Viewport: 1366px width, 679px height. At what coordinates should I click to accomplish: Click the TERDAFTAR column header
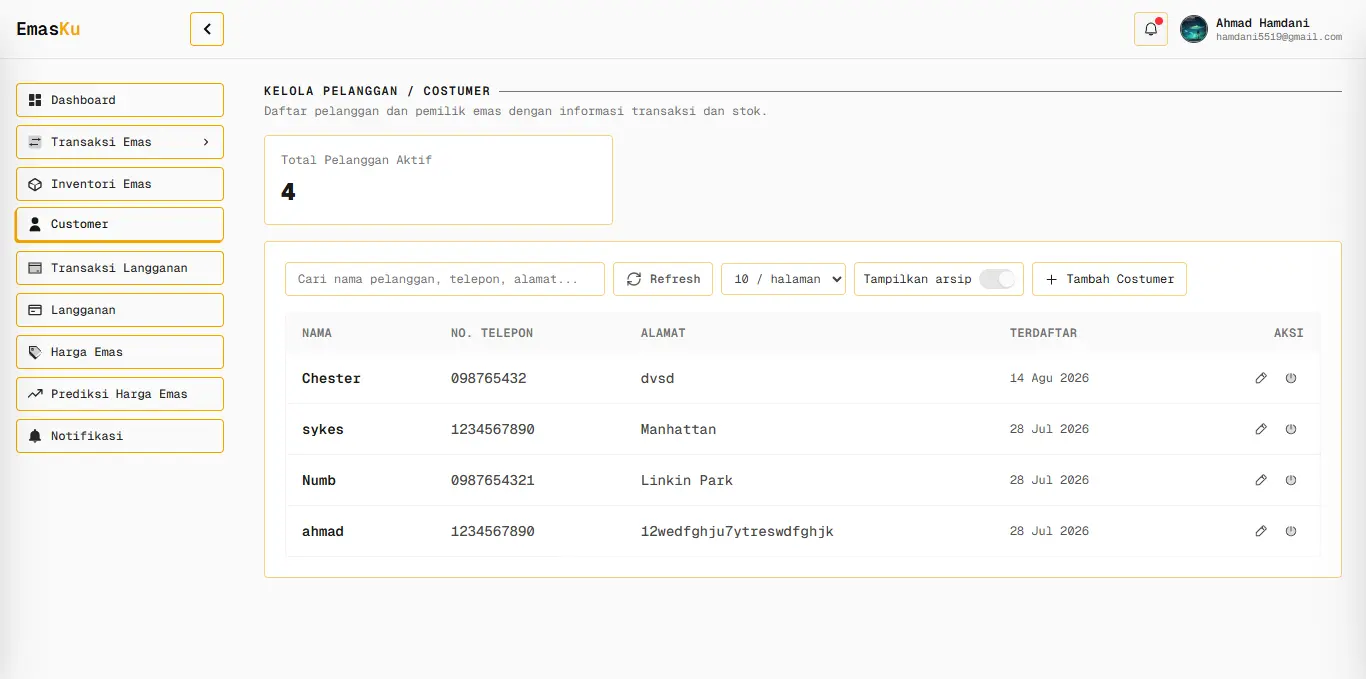1043,333
